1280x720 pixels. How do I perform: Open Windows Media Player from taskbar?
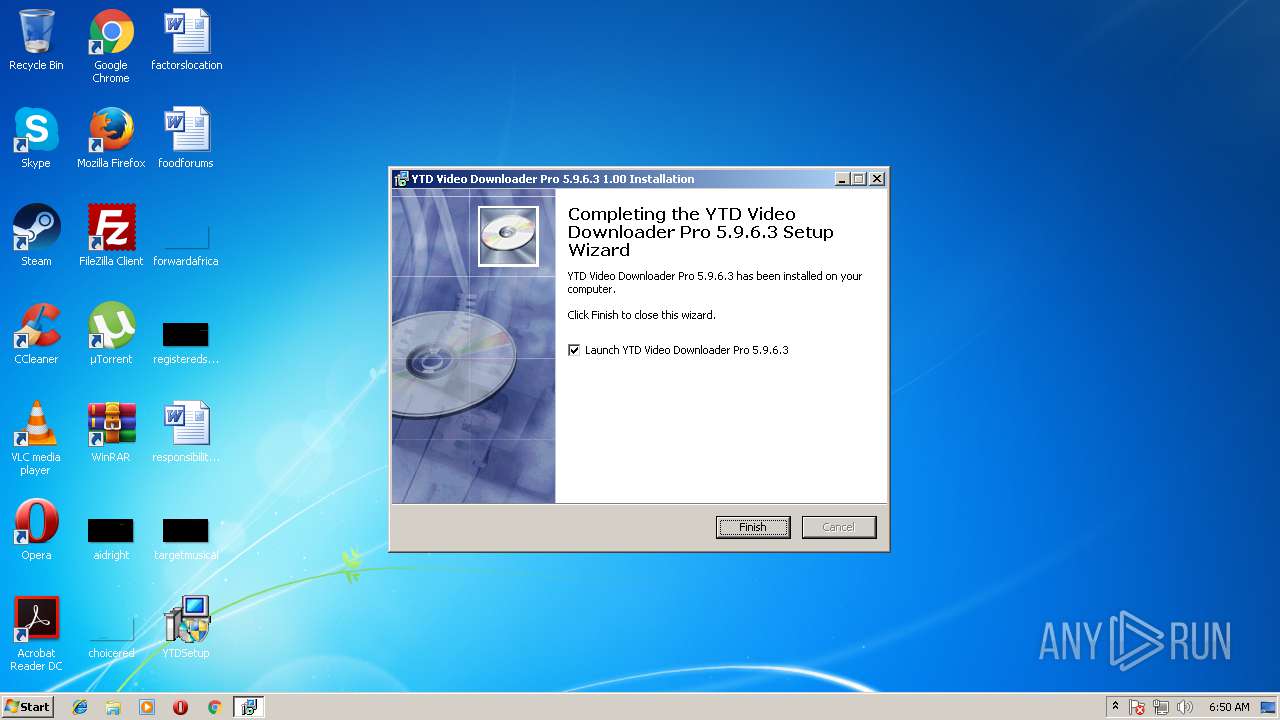click(x=147, y=707)
